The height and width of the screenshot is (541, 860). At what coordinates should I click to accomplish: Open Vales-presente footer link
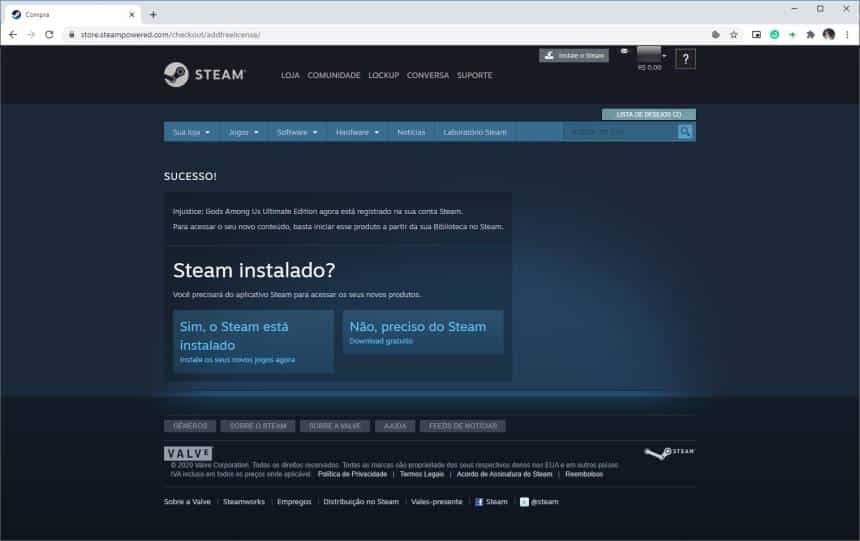coord(437,501)
